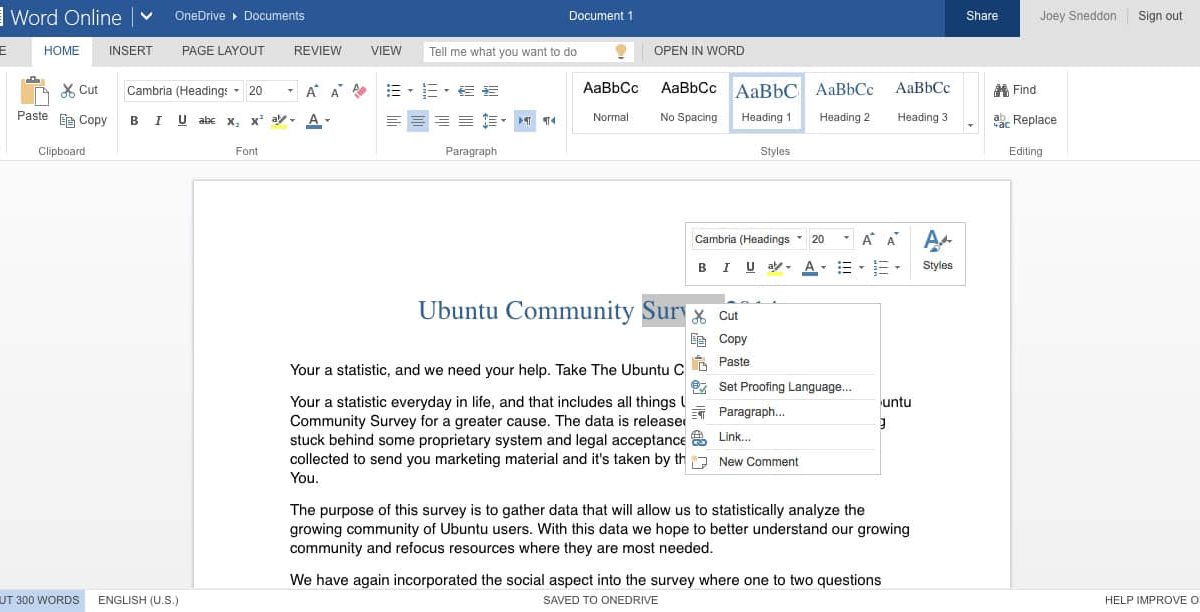The height and width of the screenshot is (612, 1200).
Task: Toggle center alignment in ribbon
Action: pos(418,121)
